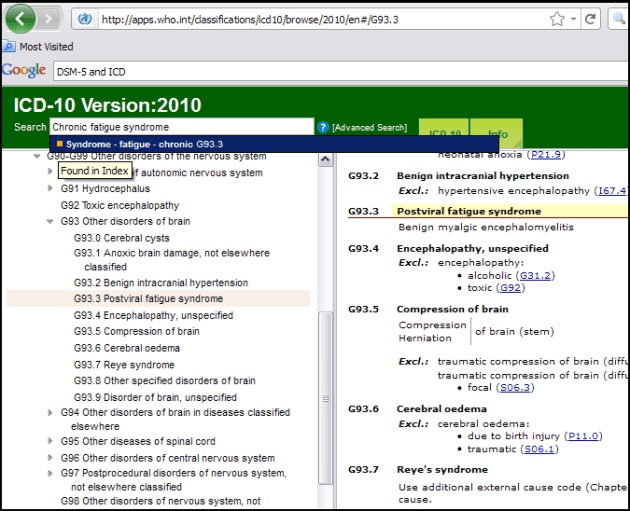630x511 pixels.
Task: Click the Most Visited bookmarks icon
Action: click(x=9, y=46)
